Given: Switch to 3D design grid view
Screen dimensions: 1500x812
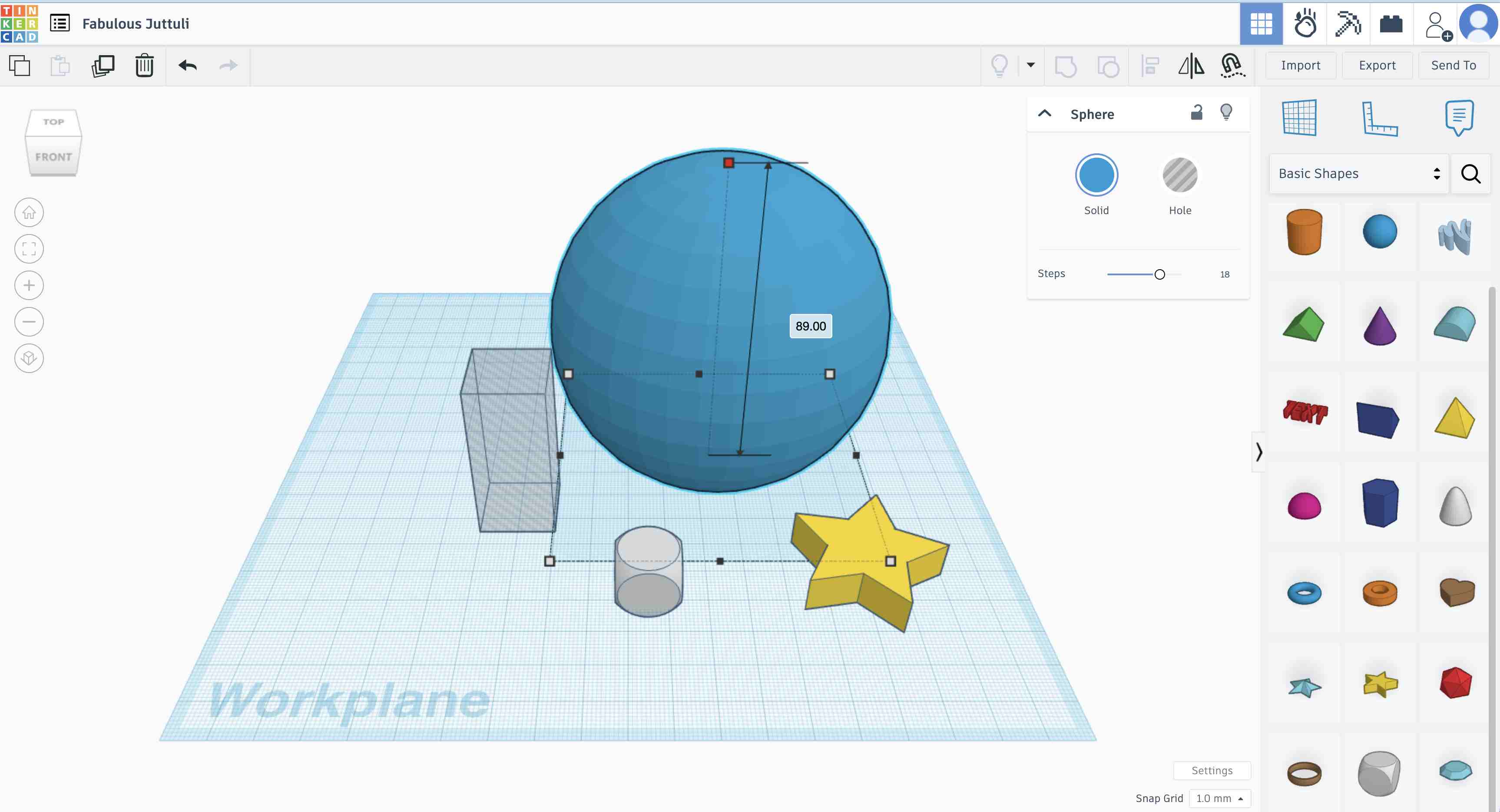Looking at the screenshot, I should coord(1261,24).
